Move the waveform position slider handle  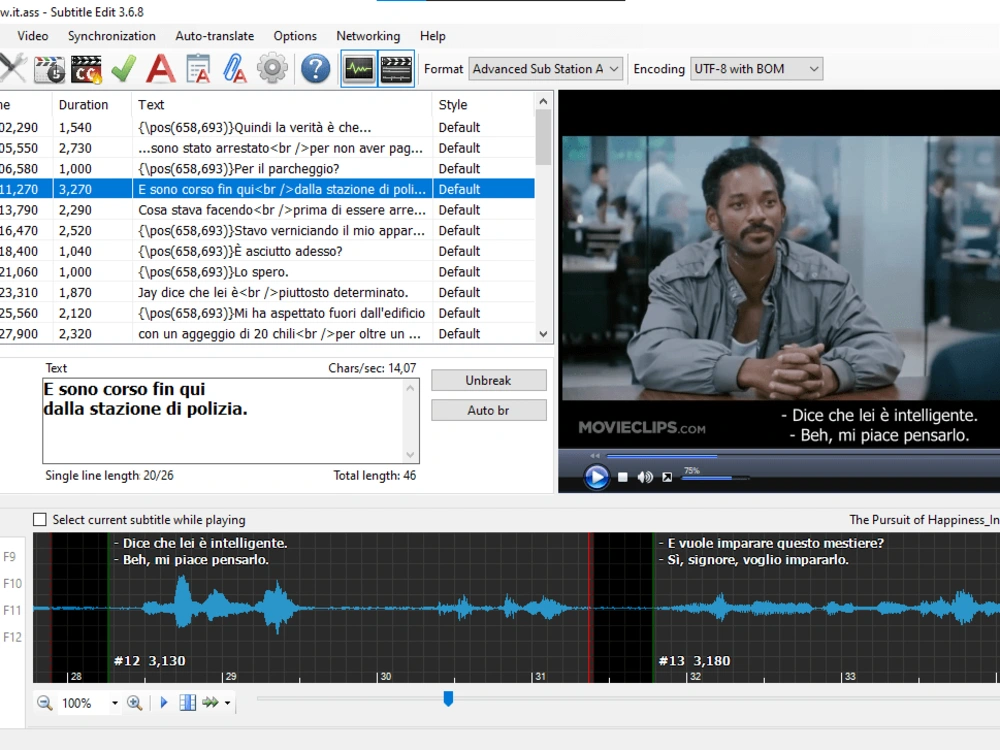pyautogui.click(x=448, y=699)
